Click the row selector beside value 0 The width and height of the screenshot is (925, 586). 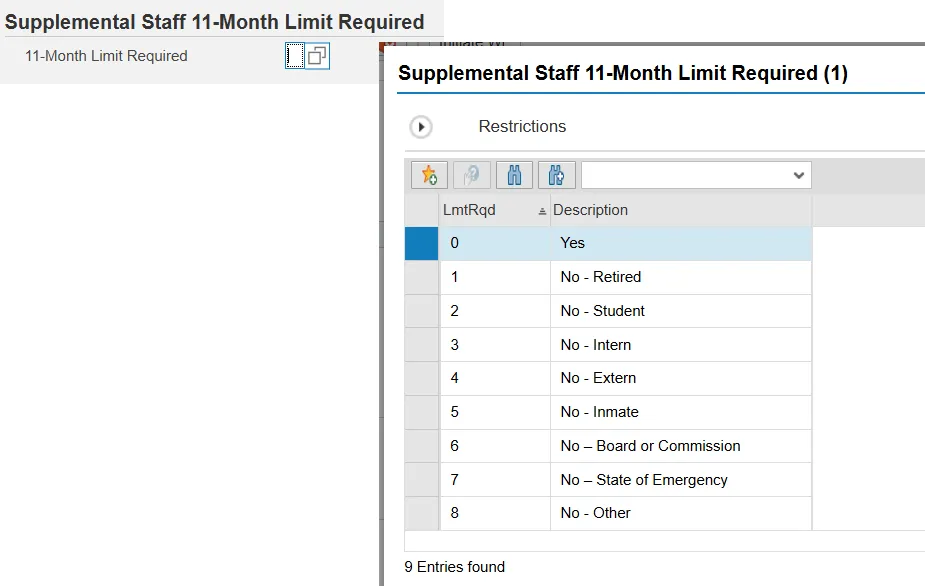[421, 243]
